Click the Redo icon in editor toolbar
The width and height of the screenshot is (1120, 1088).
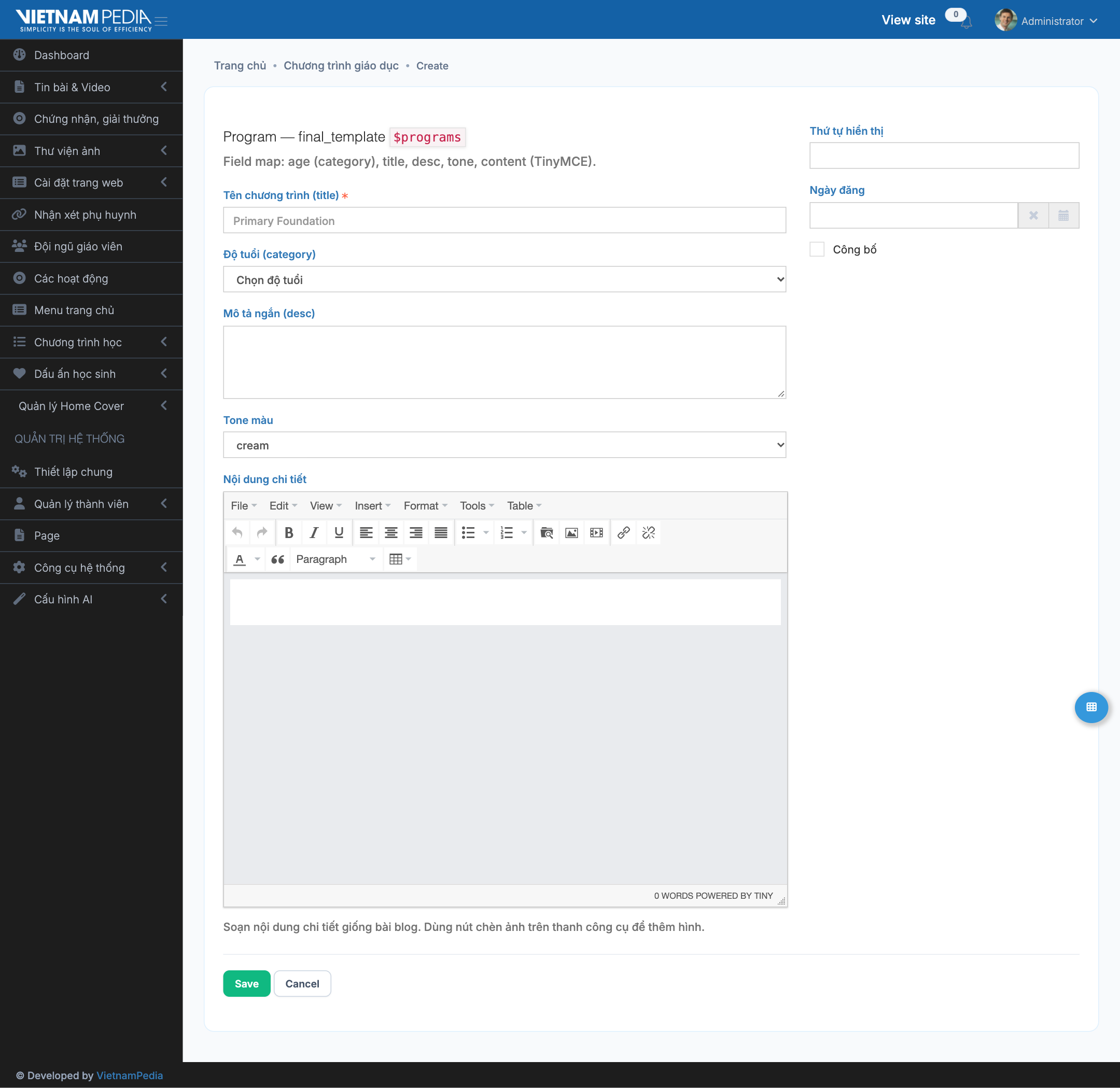coord(262,532)
